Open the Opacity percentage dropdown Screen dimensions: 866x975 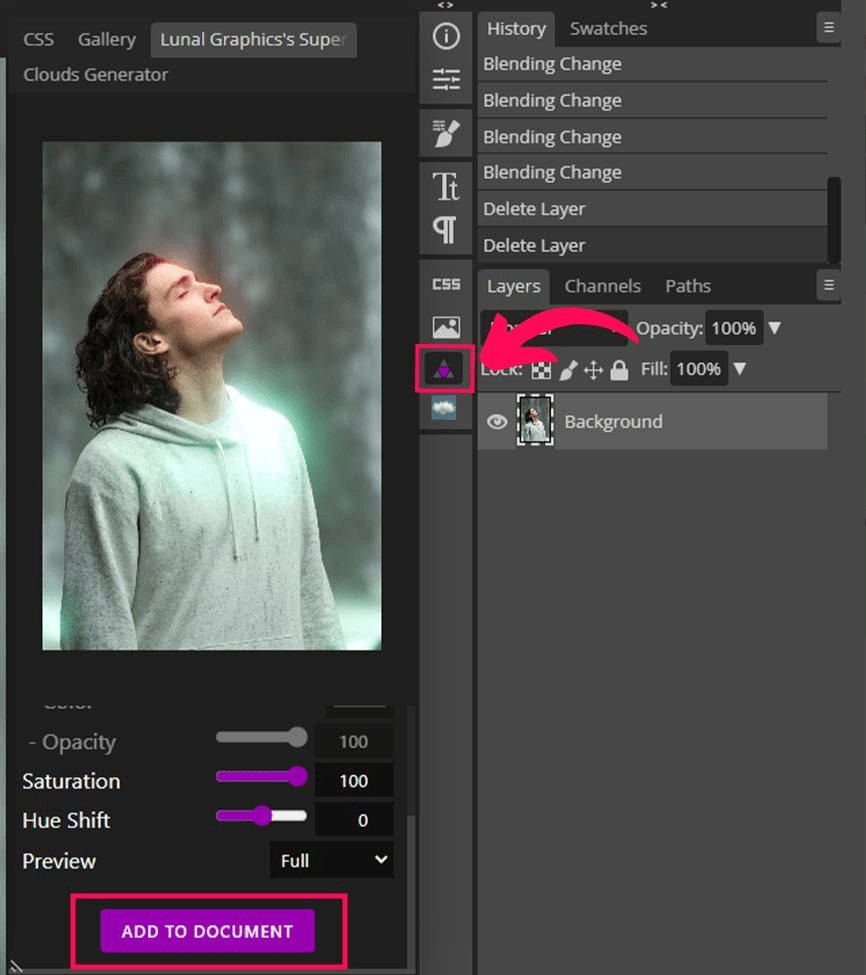pos(776,327)
